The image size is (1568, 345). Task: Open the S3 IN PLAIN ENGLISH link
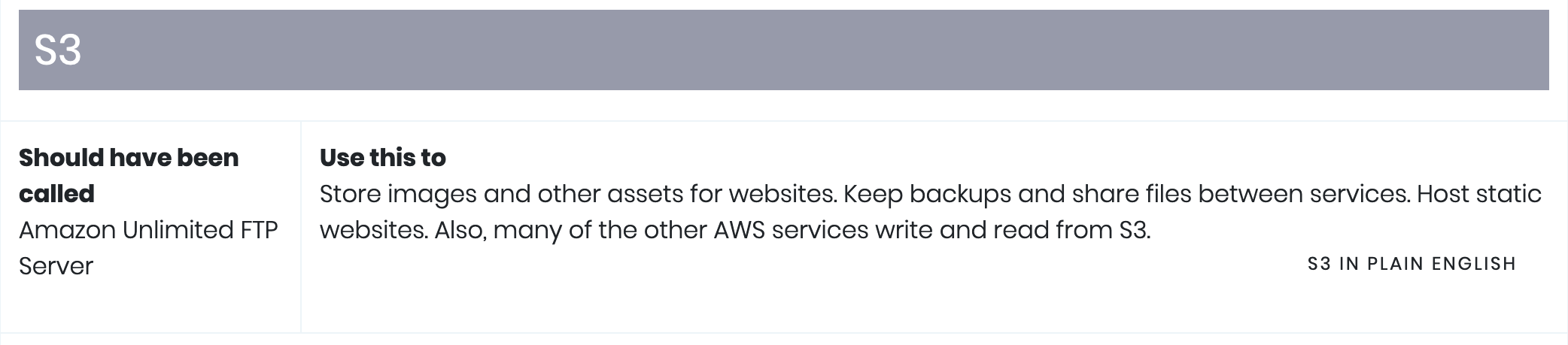(1412, 264)
